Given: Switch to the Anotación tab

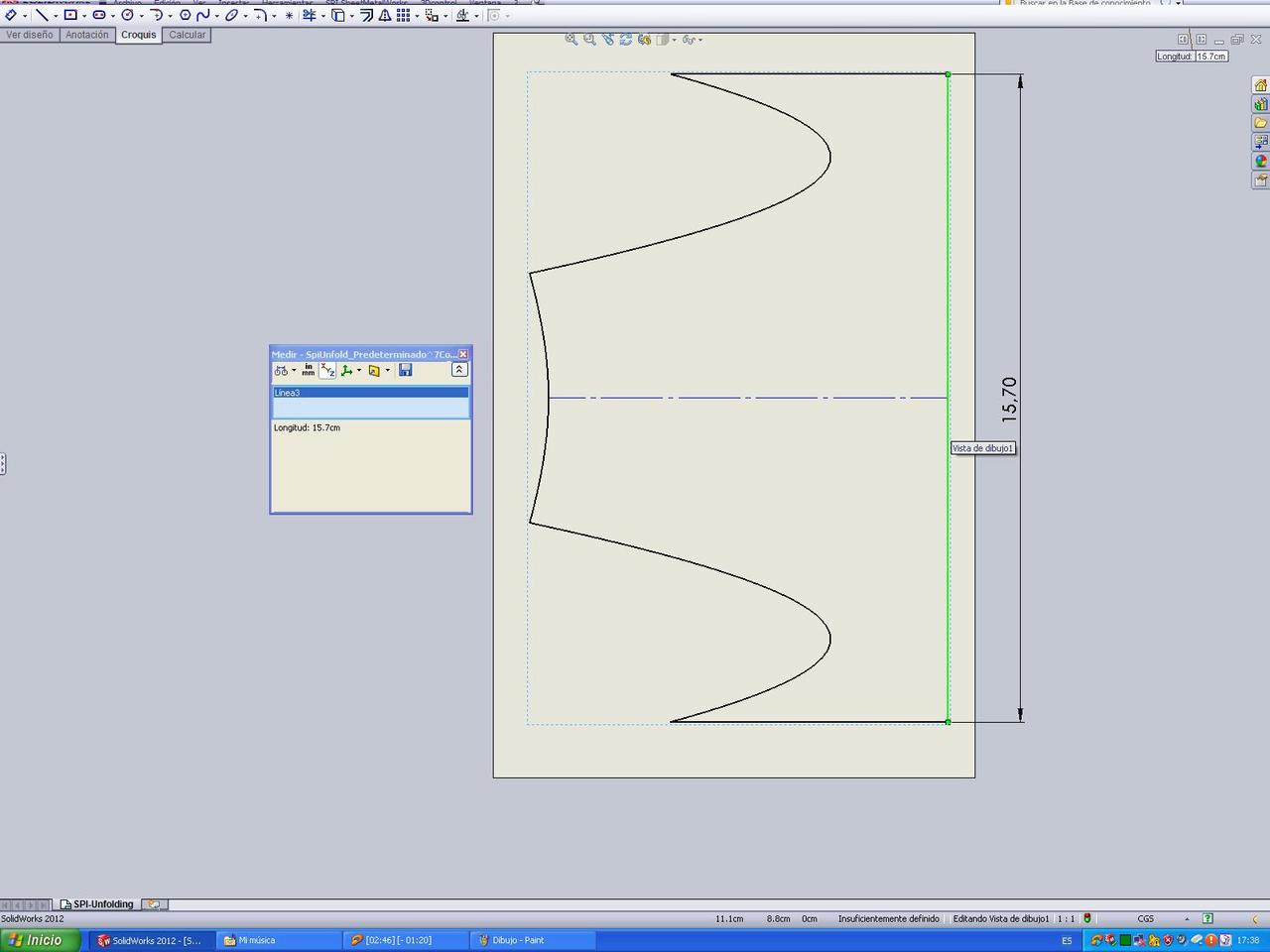Looking at the screenshot, I should [x=87, y=35].
